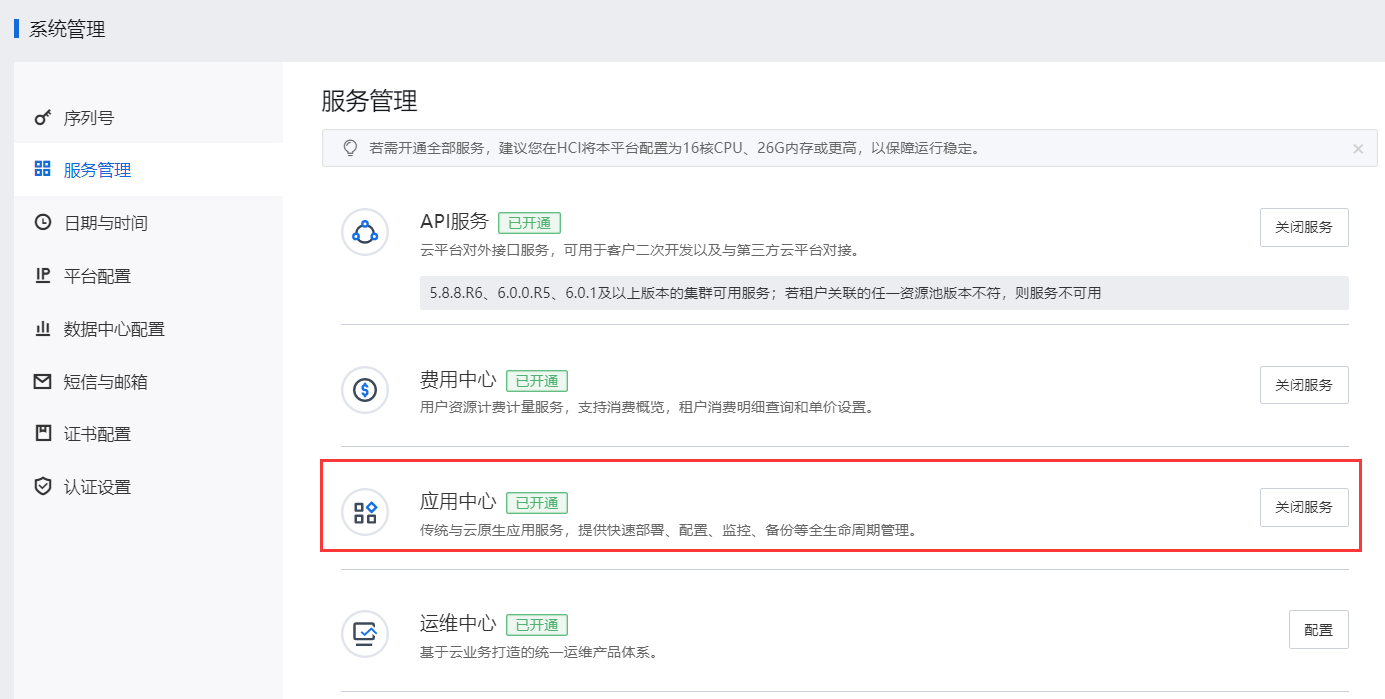Click the 应用中心 squares icon
The width and height of the screenshot is (1385, 699).
[x=365, y=512]
